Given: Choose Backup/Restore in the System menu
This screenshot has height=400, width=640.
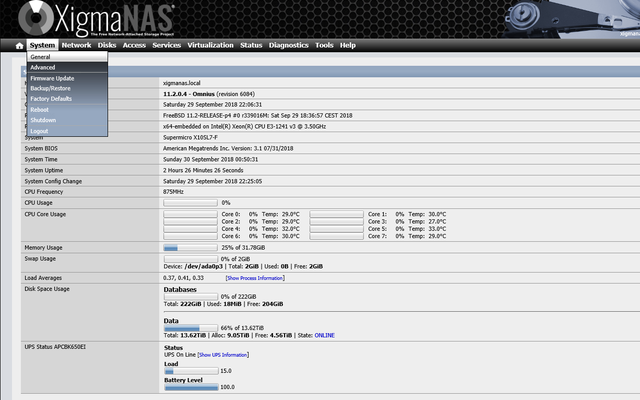Looking at the screenshot, I should tap(67, 89).
